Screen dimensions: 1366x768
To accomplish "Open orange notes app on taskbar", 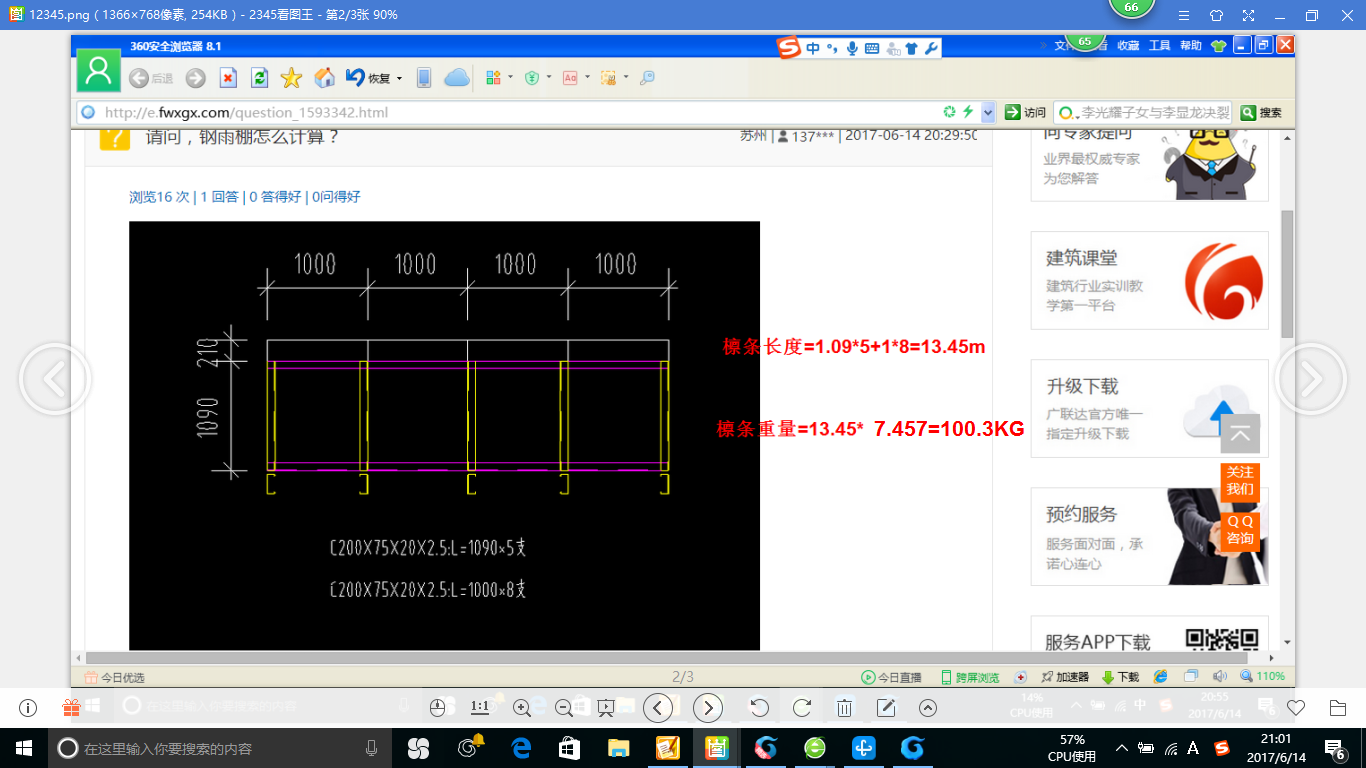I will pyautogui.click(x=667, y=748).
